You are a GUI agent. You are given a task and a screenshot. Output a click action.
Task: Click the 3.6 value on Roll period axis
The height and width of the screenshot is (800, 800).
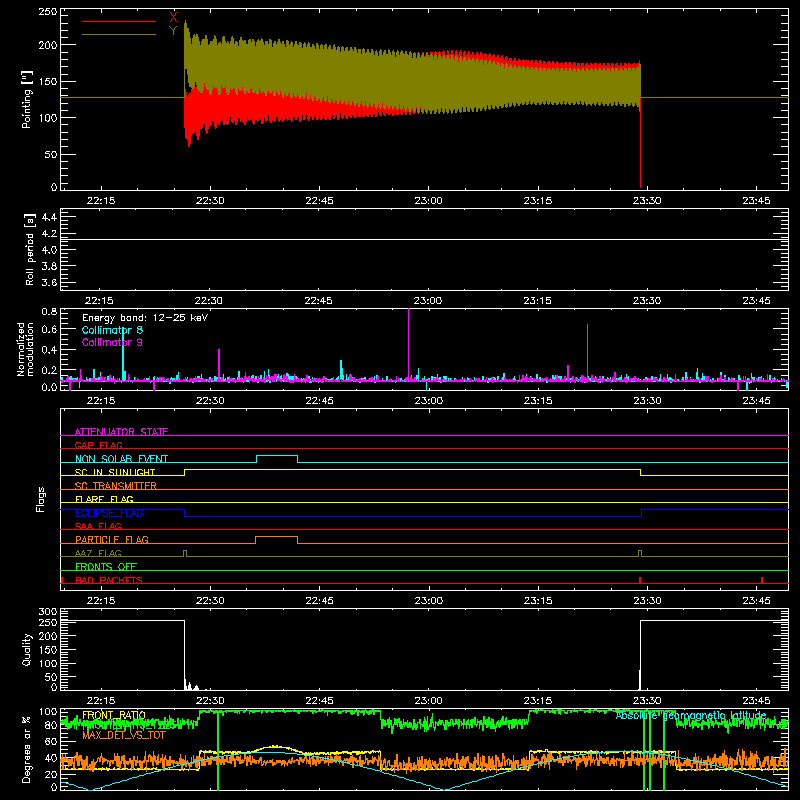[49, 282]
